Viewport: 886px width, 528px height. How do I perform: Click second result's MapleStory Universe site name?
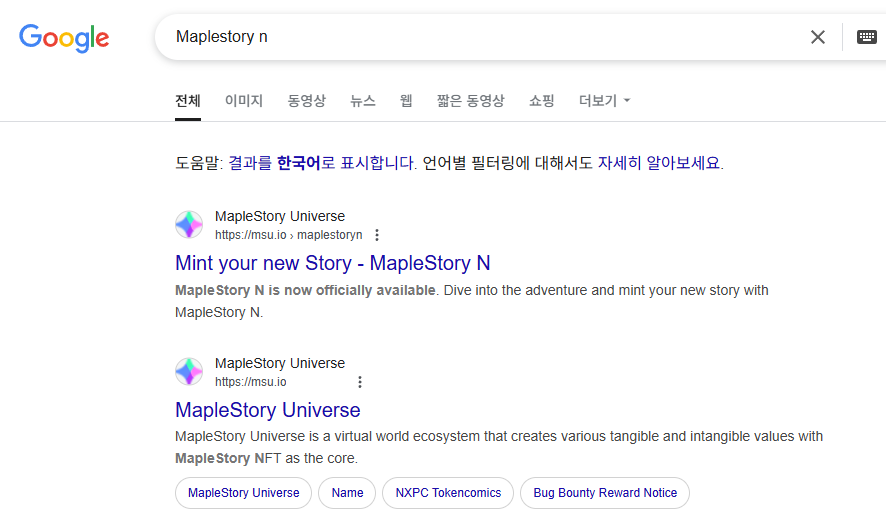[280, 363]
